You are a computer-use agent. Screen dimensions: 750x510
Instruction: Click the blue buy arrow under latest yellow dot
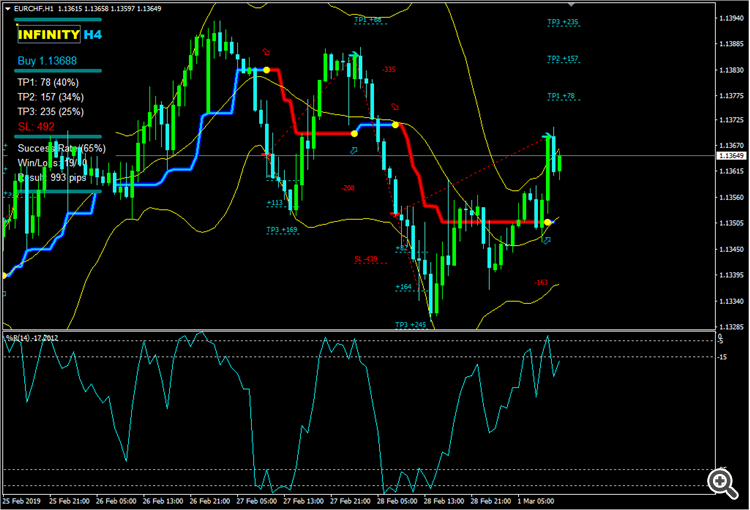tap(546, 240)
